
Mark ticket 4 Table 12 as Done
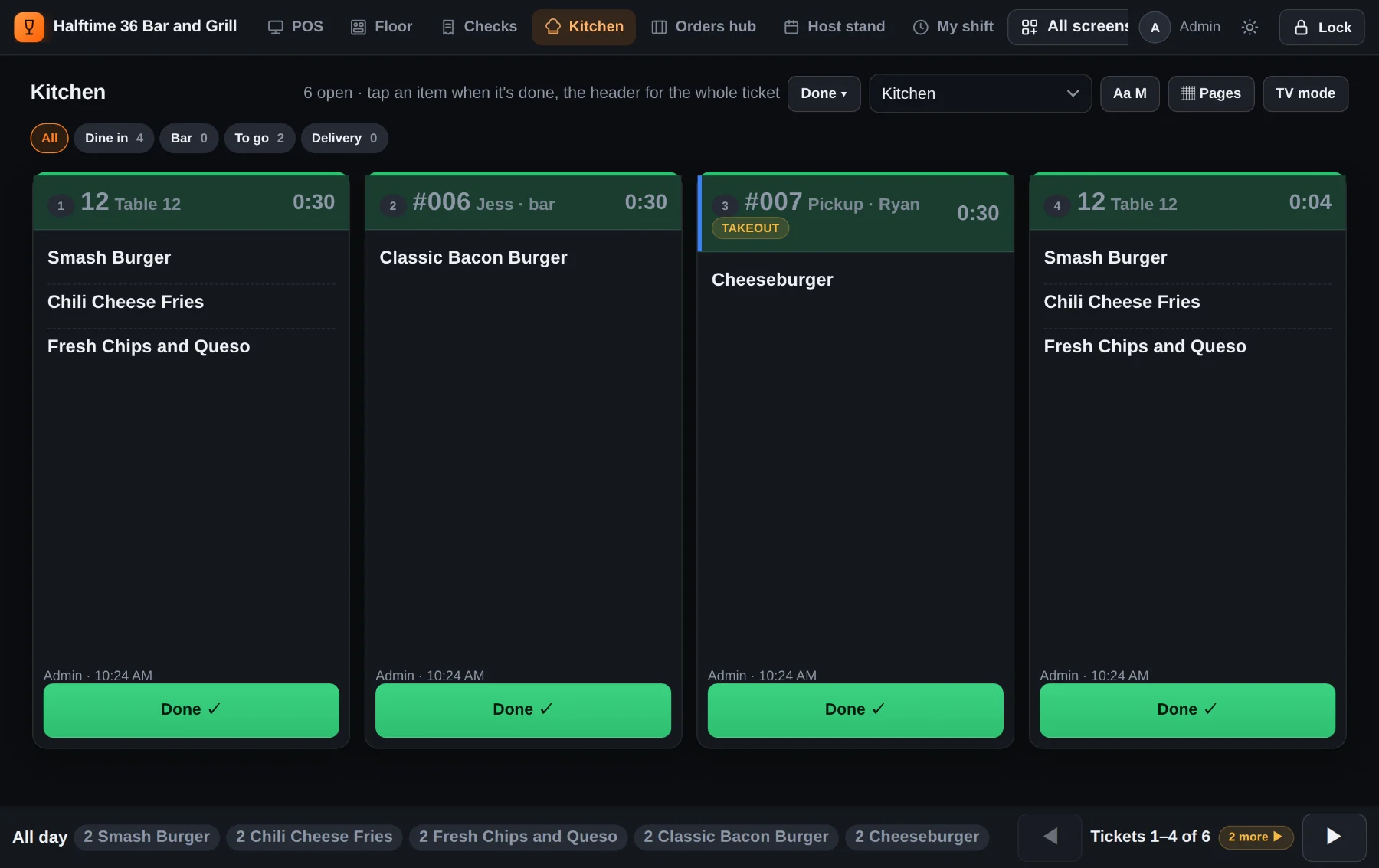1187,710
